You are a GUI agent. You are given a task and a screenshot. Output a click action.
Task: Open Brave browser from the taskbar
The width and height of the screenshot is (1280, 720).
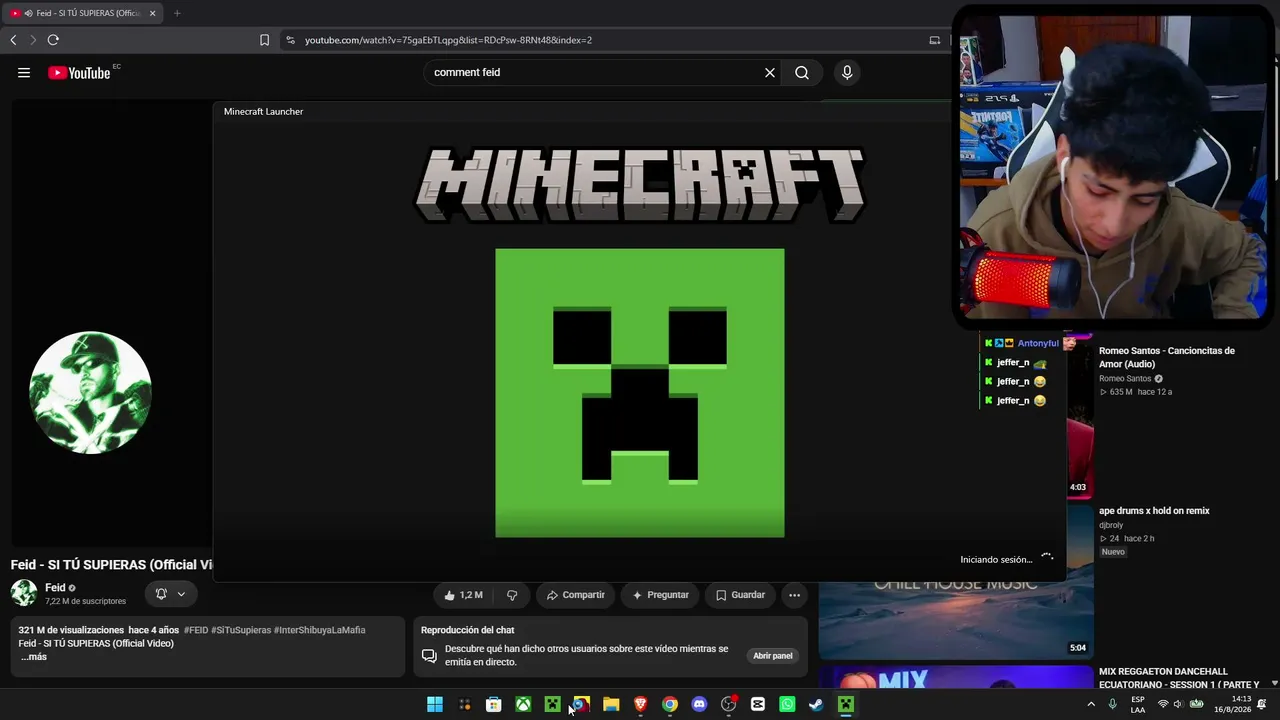coord(640,704)
